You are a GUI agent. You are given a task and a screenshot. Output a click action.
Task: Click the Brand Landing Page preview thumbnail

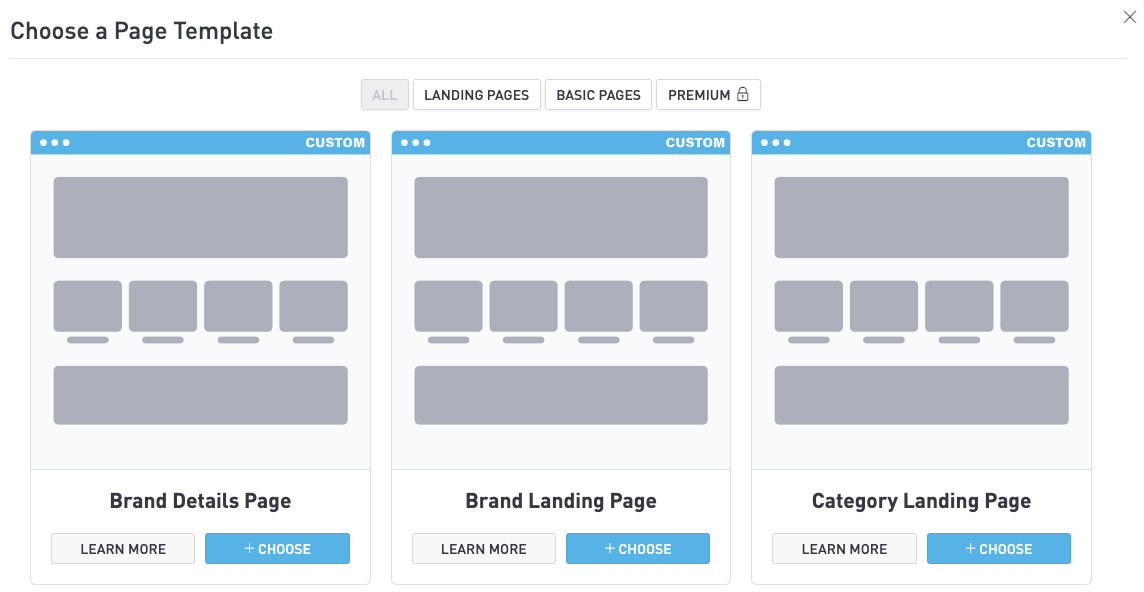click(561, 300)
